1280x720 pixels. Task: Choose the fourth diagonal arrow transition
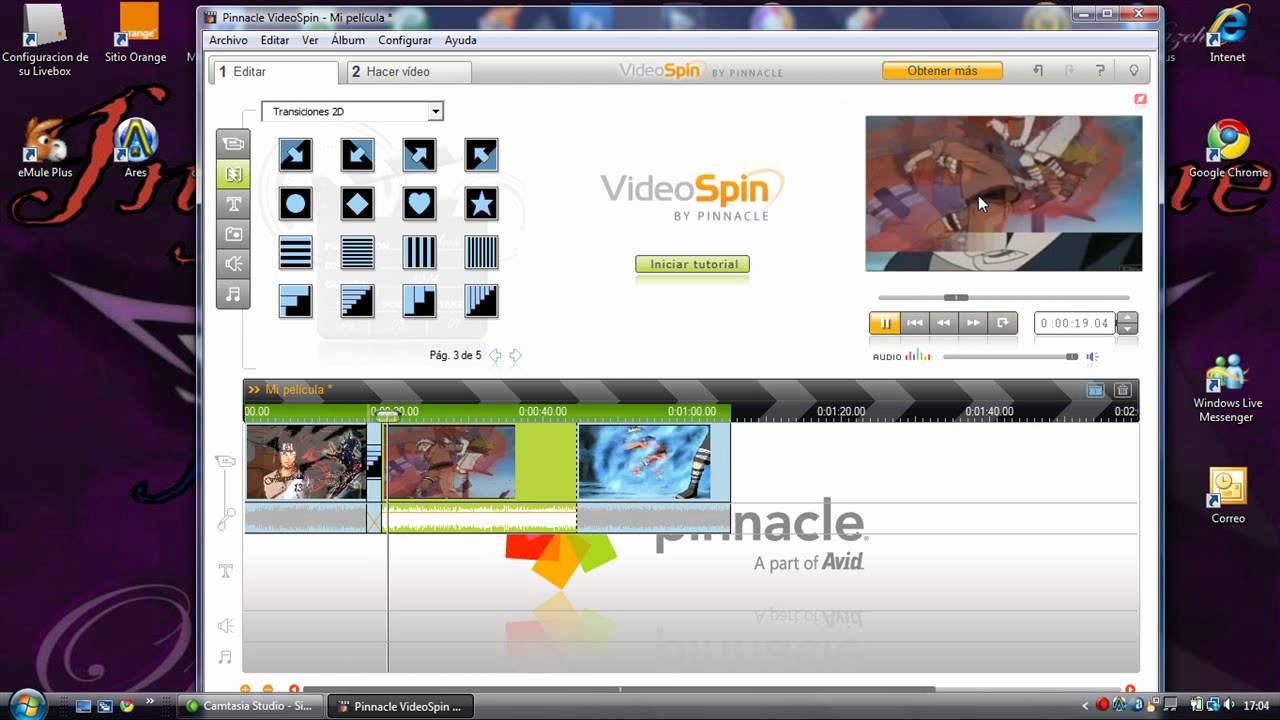[x=481, y=155]
